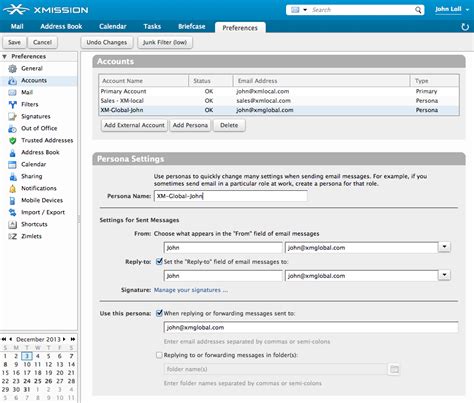474x403 pixels.
Task: Open the Reply-to email address dropdown
Action: 444,275
